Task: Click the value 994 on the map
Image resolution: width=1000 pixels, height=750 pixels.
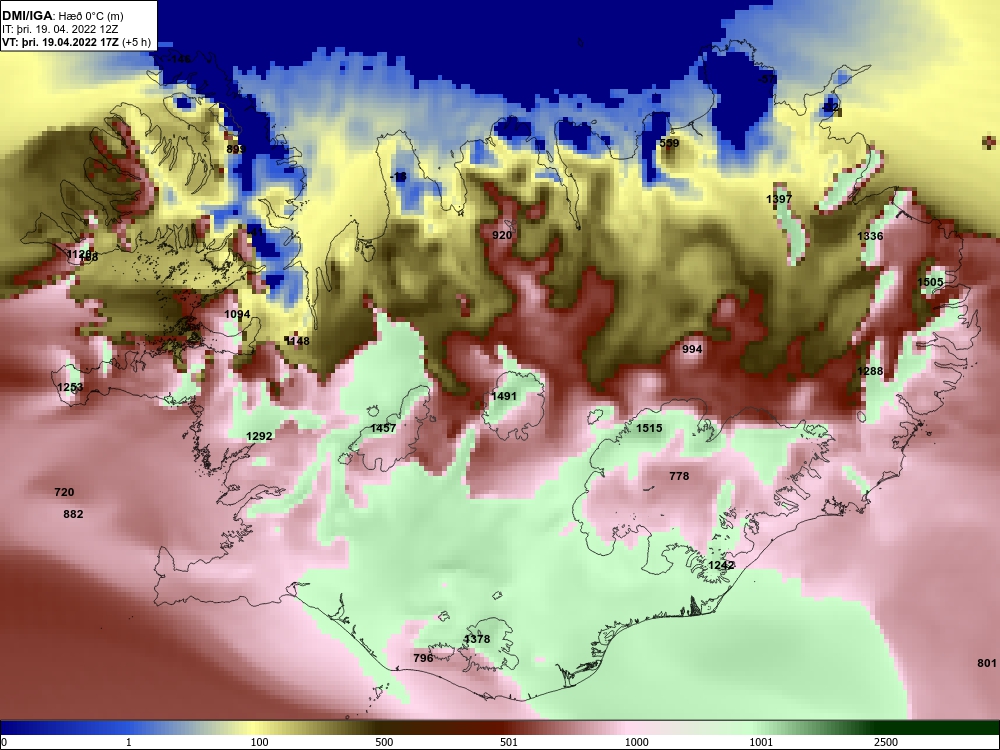Action: click(692, 349)
